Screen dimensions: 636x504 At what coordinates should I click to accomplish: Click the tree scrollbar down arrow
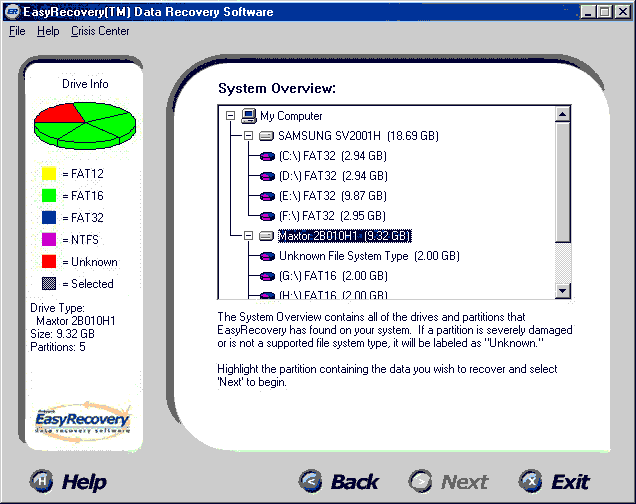pyautogui.click(x=563, y=290)
